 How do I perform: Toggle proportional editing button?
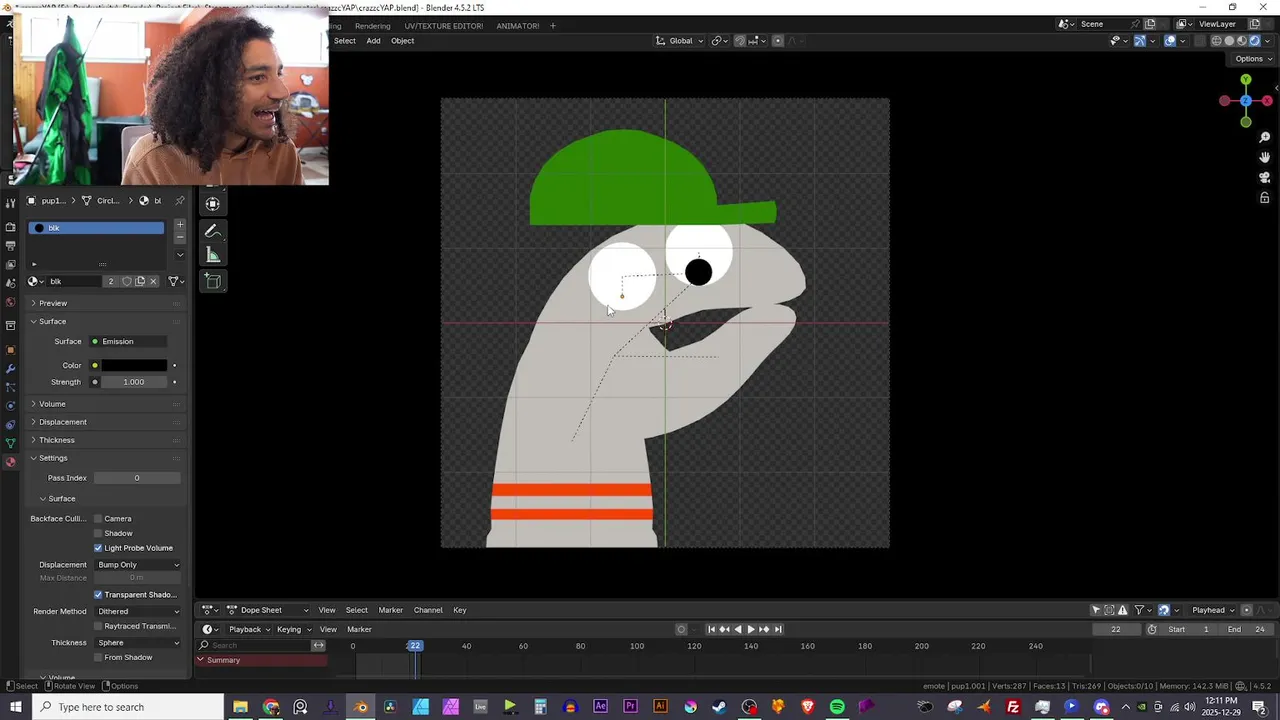778,41
